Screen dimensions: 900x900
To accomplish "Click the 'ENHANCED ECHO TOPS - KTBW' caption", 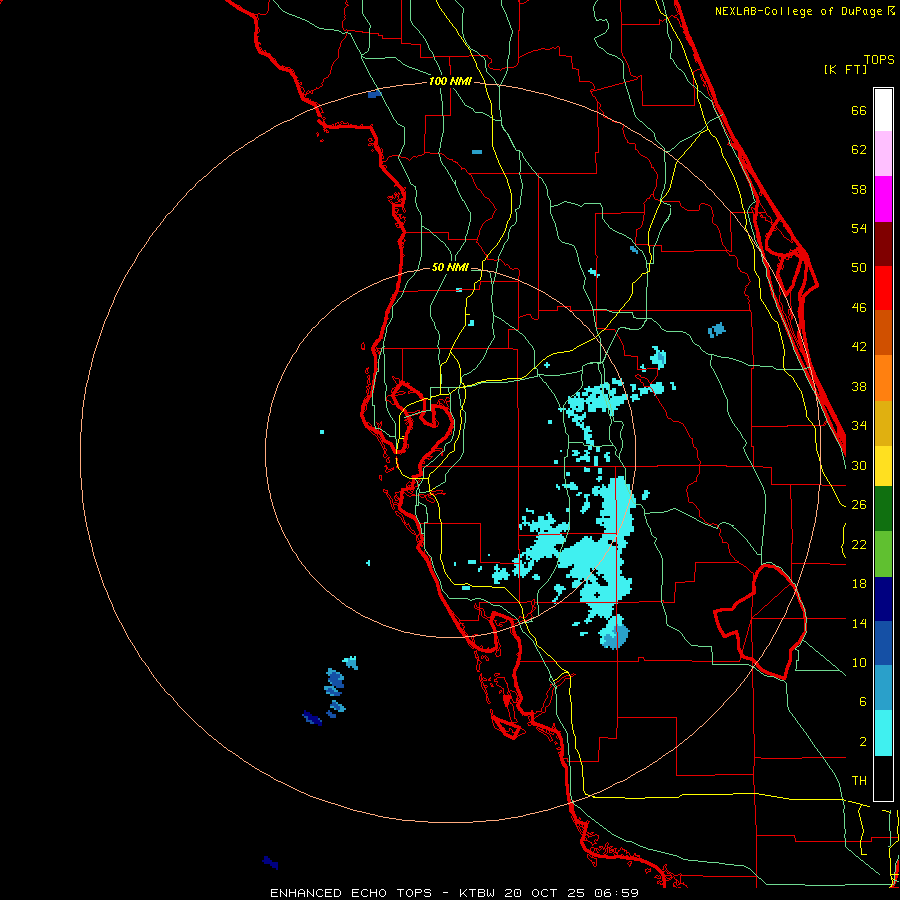I will (382, 893).
